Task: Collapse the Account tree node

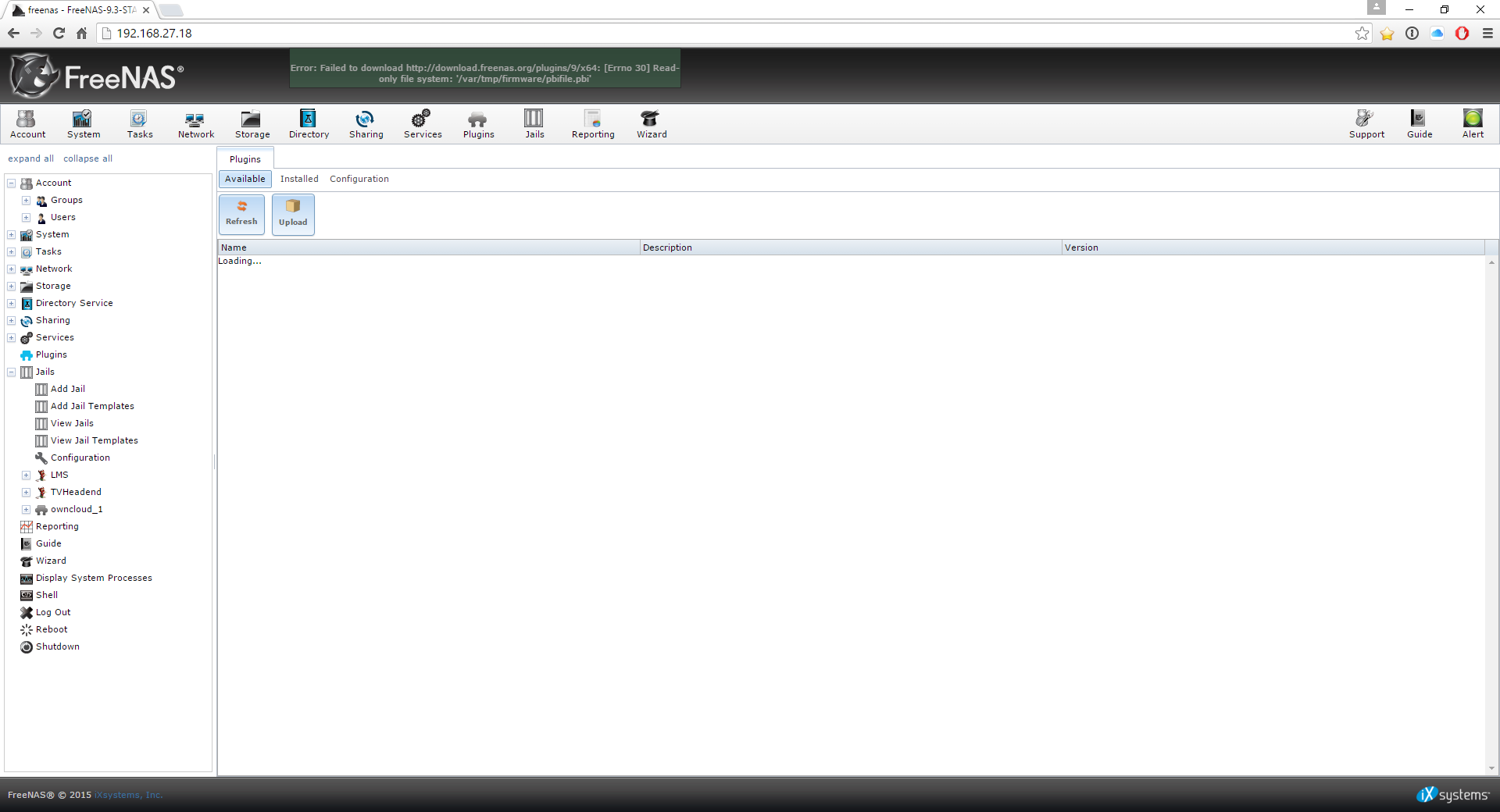Action: 12,183
